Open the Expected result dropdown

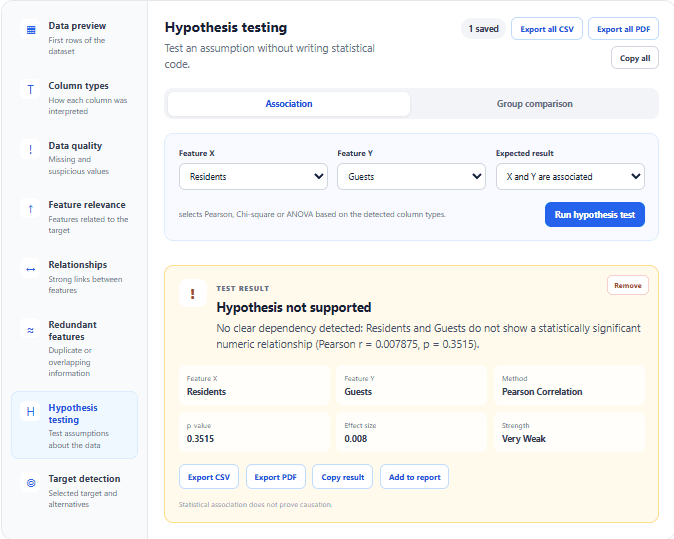pos(570,176)
